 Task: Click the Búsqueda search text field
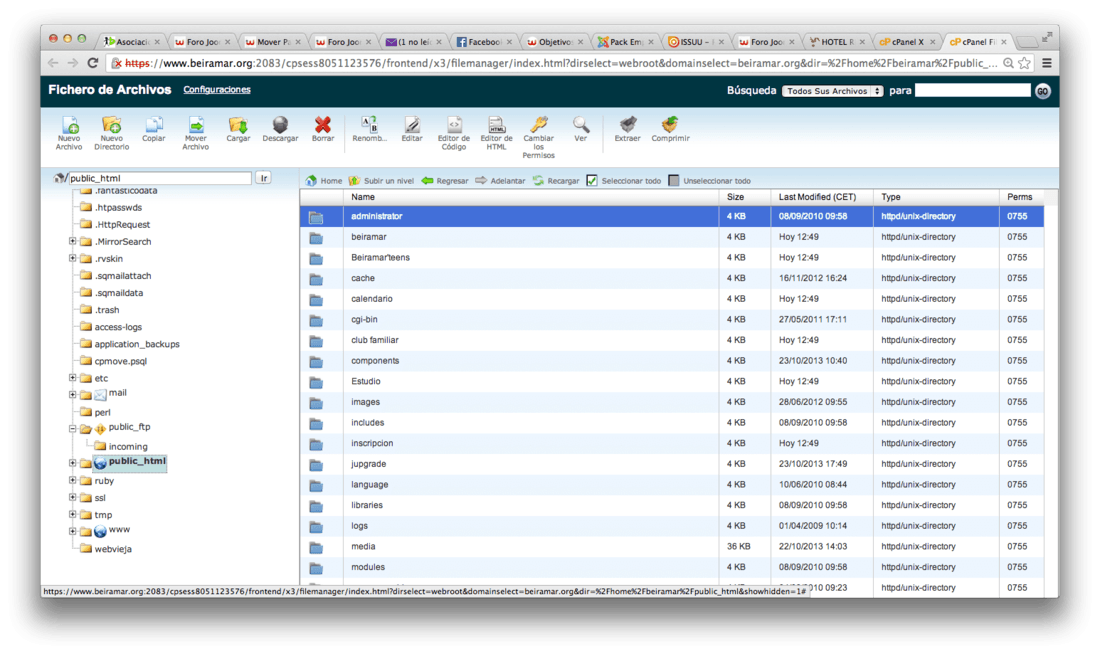click(972, 91)
